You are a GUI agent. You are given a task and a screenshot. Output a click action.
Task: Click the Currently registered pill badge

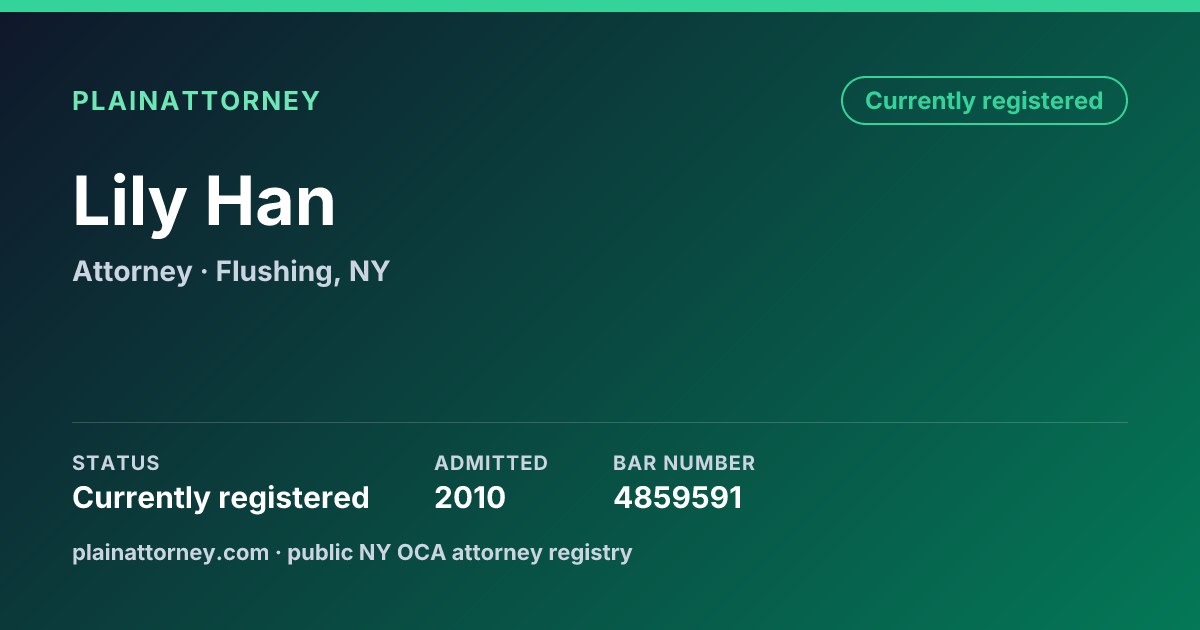[984, 101]
